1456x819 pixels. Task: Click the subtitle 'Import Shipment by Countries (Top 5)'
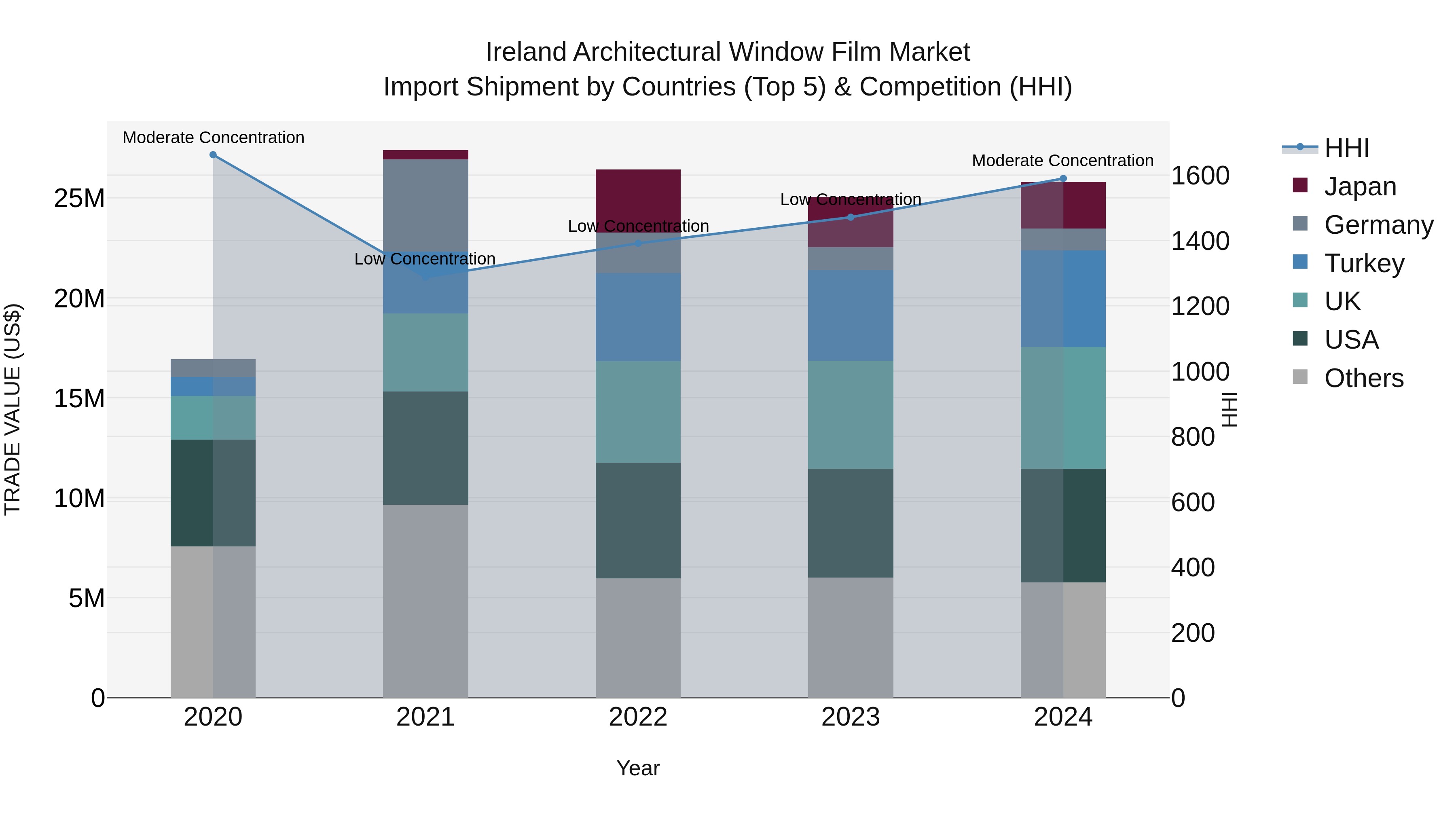click(605, 87)
